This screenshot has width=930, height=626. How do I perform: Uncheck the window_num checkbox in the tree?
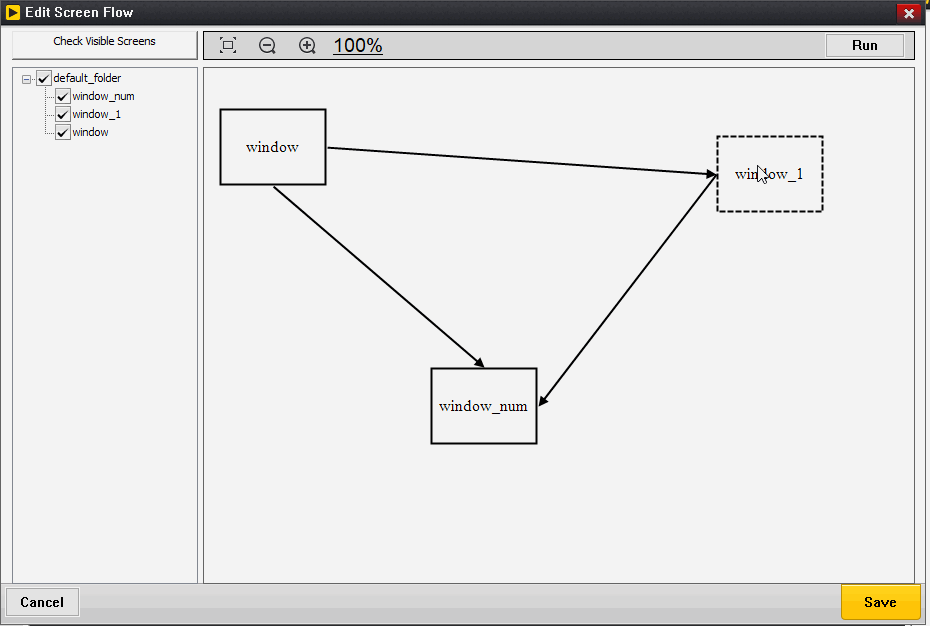(x=63, y=97)
